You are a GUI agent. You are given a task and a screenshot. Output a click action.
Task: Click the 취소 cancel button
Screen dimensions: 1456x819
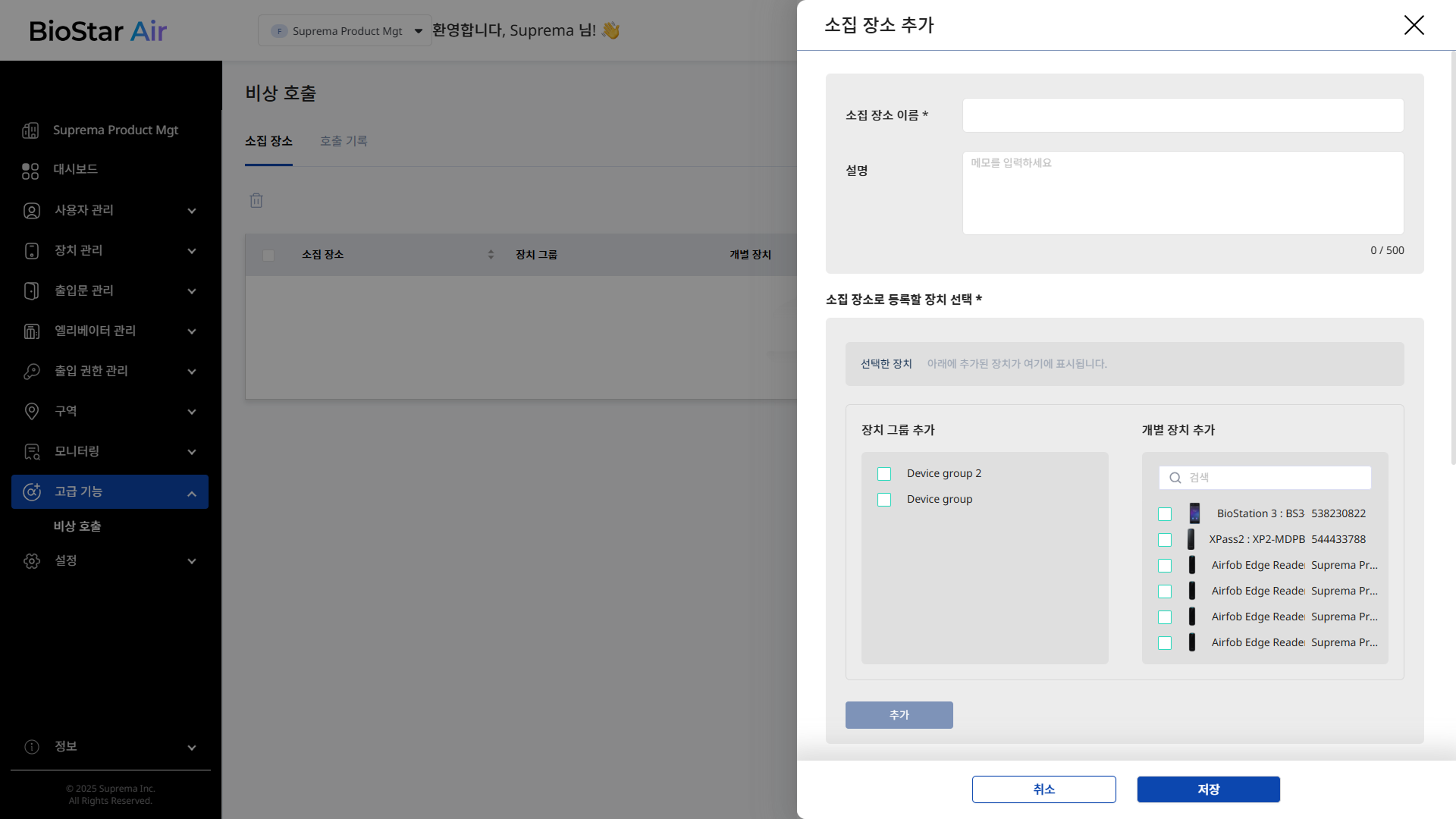click(x=1043, y=789)
